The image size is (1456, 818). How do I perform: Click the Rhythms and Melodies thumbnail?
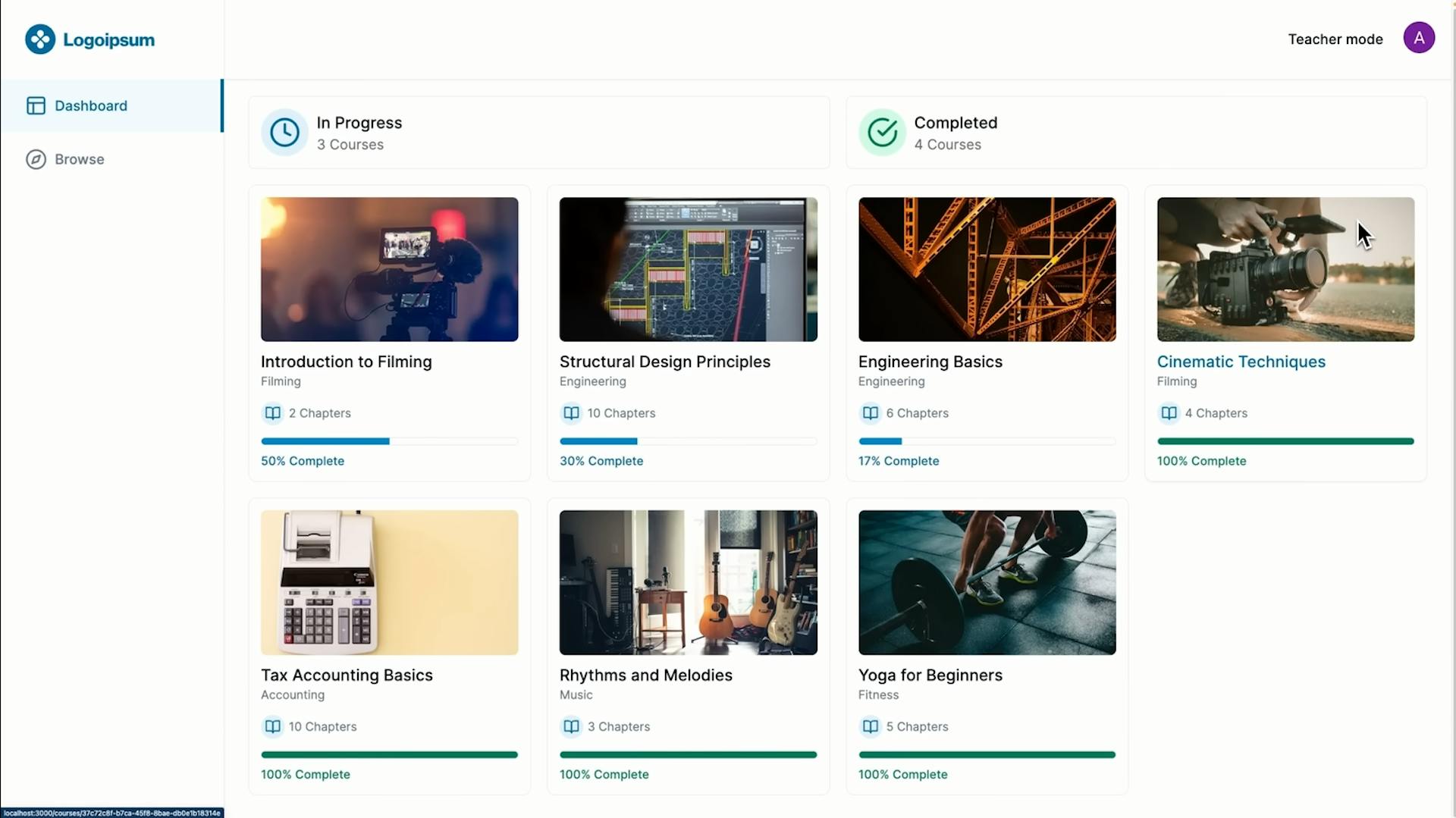[688, 582]
